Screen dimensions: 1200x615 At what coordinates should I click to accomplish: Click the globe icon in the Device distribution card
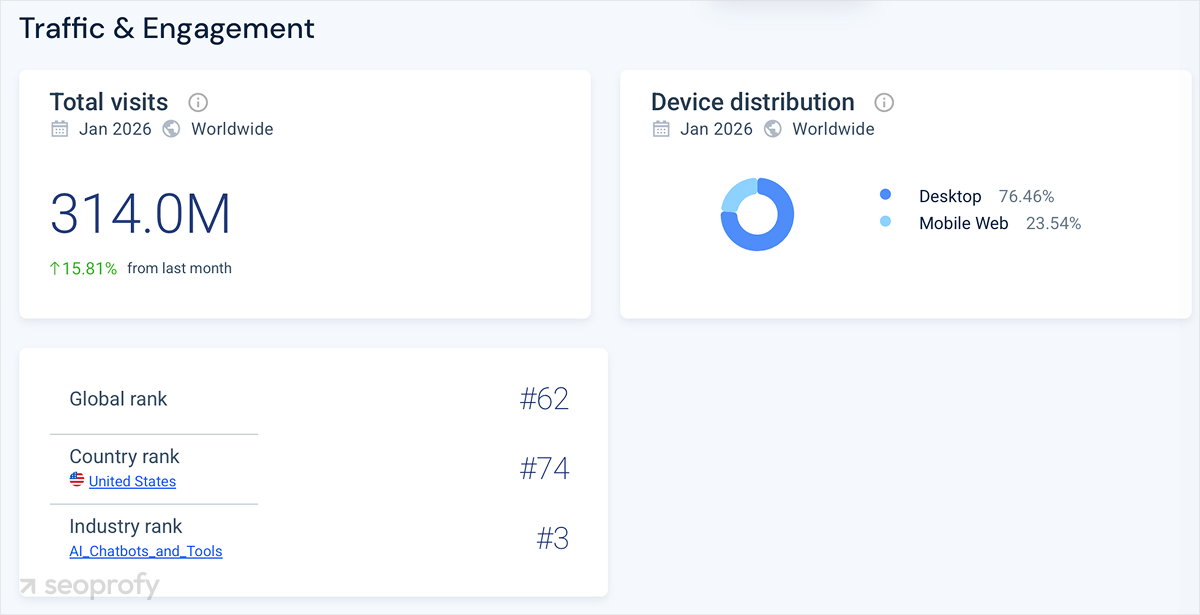[x=772, y=129]
